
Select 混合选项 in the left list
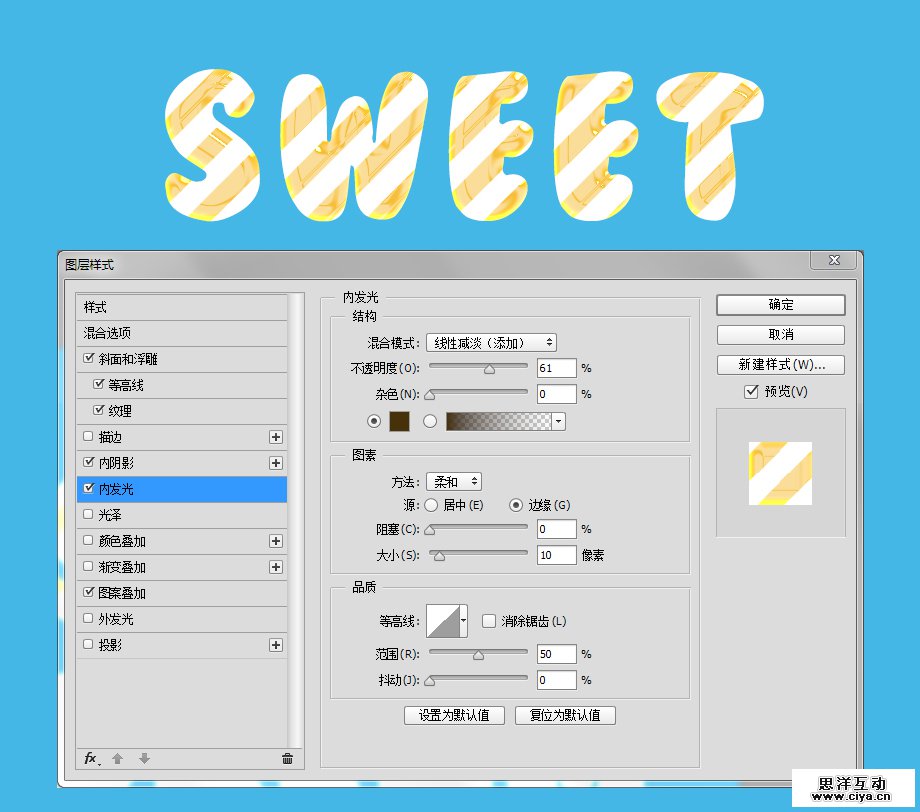pyautogui.click(x=182, y=333)
